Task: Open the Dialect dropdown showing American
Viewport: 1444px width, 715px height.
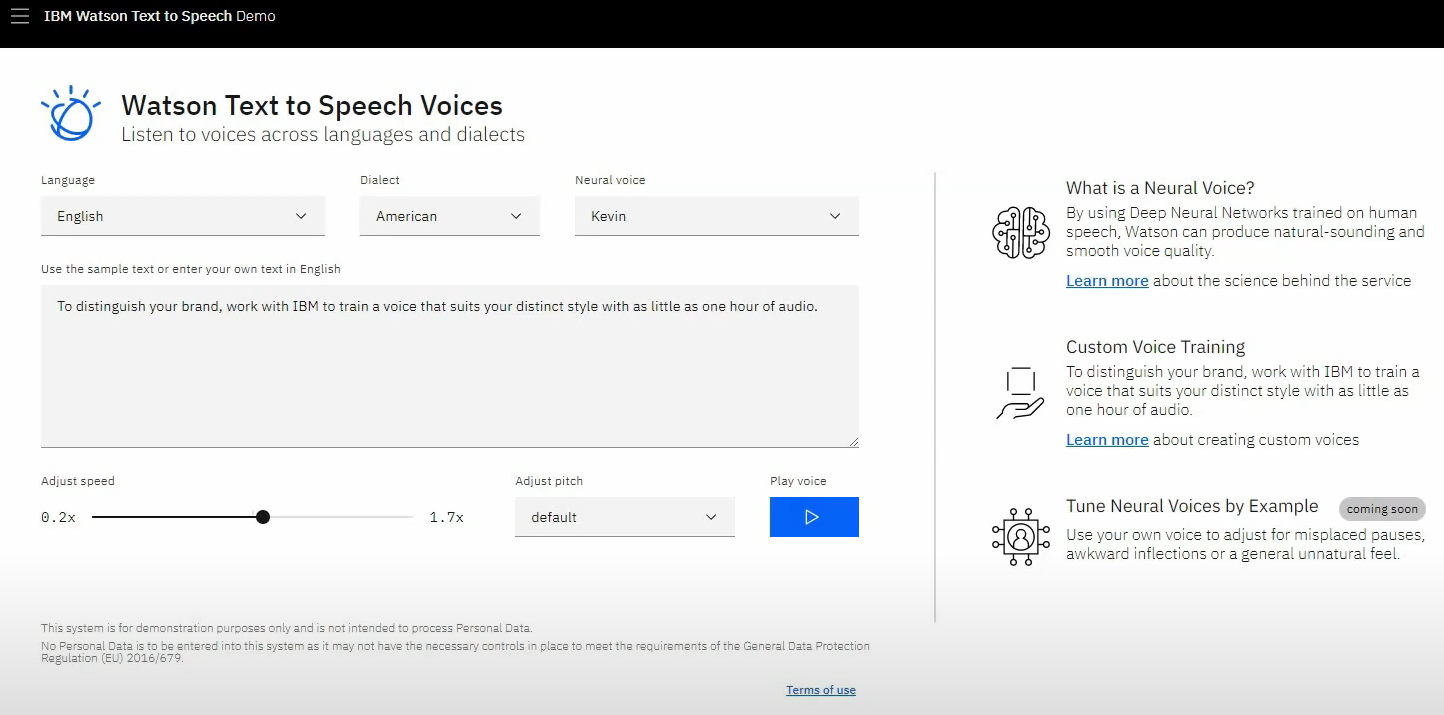Action: (450, 216)
